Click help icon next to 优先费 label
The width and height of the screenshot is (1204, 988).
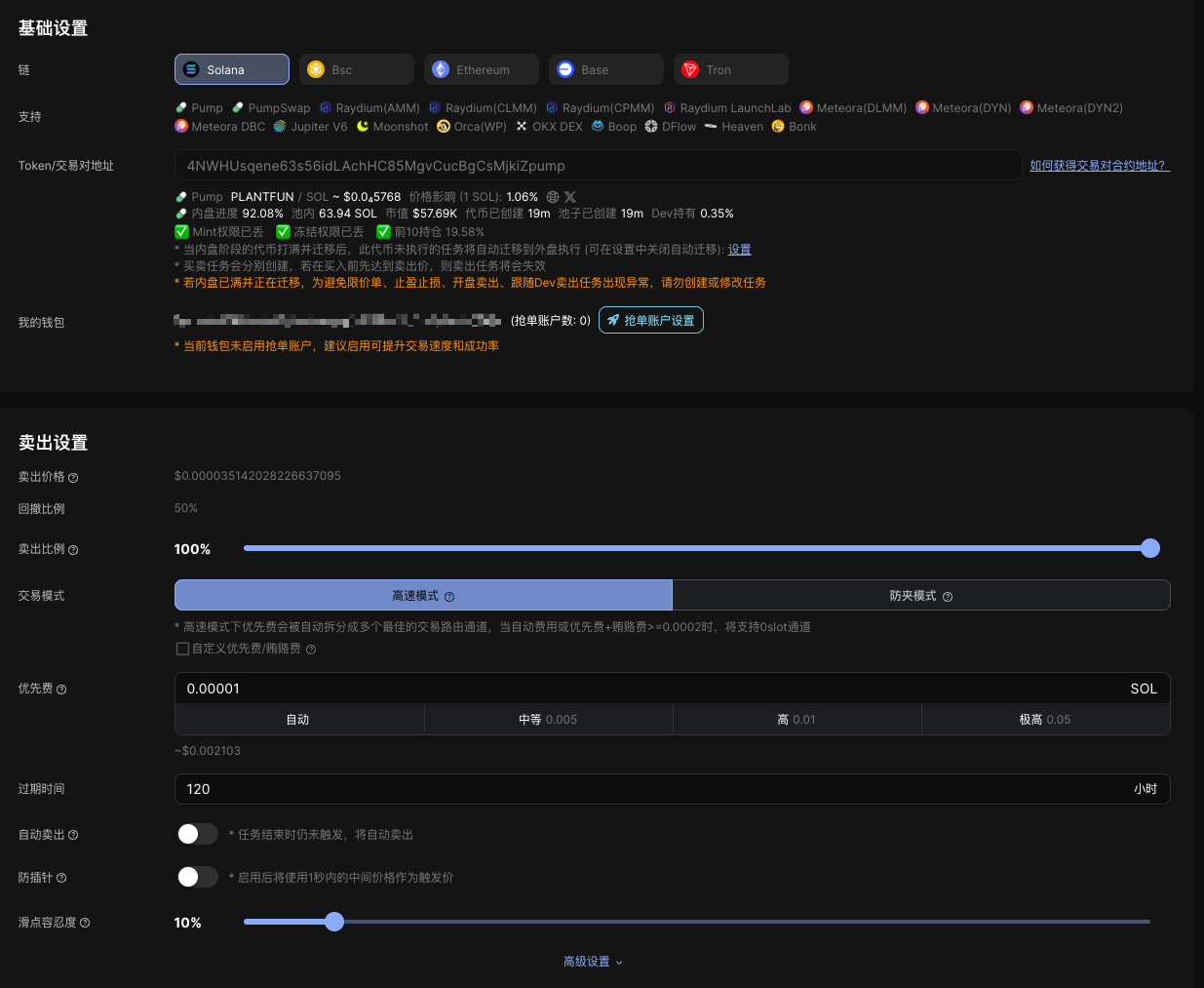click(61, 690)
